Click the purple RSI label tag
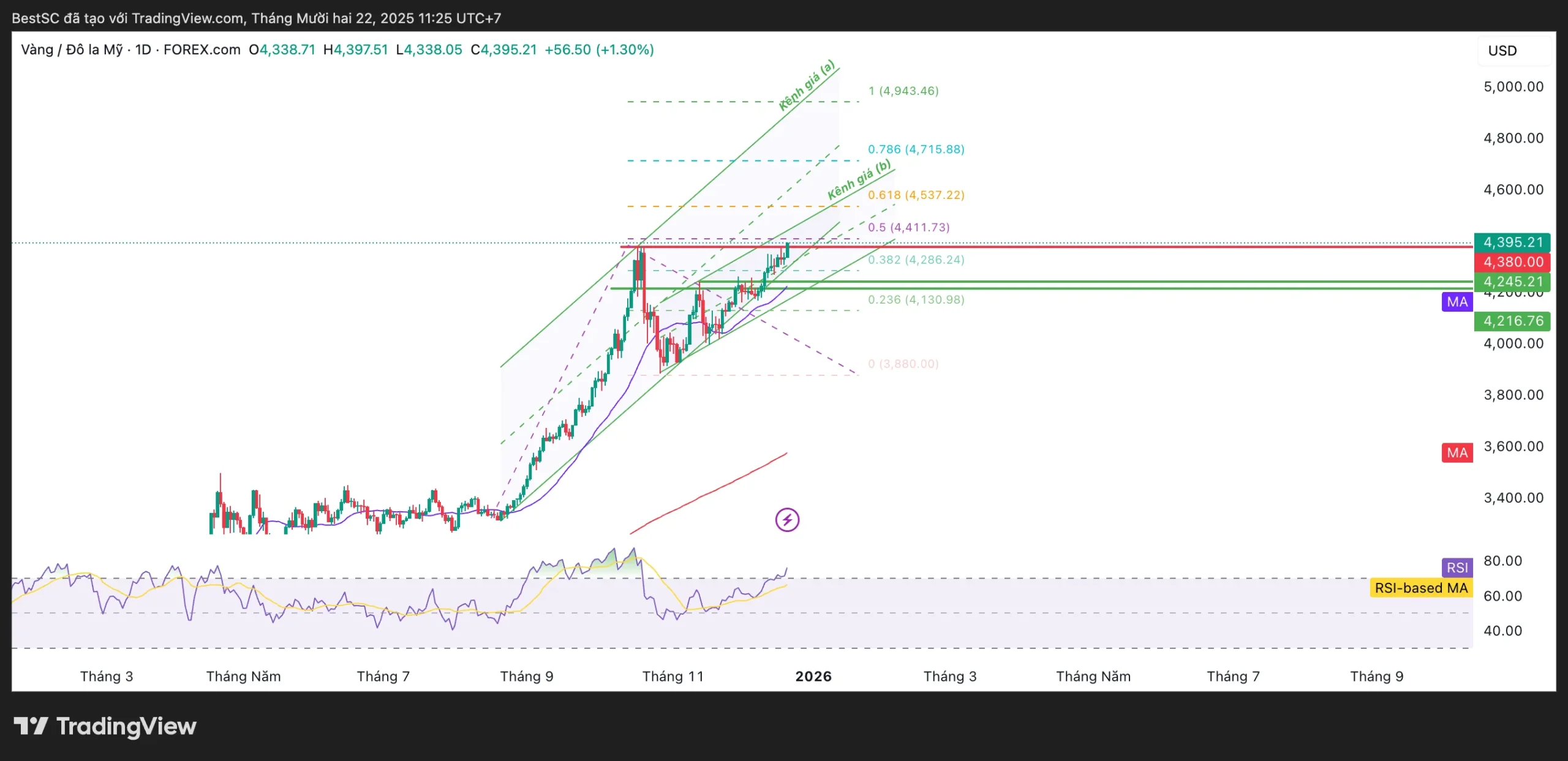This screenshot has width=1568, height=761. pos(1457,567)
